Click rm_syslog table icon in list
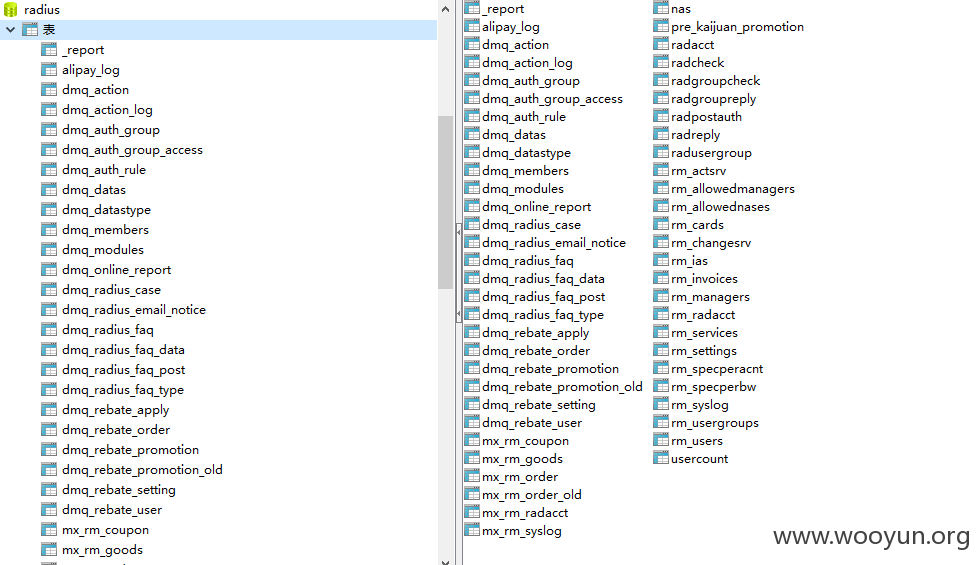Image resolution: width=979 pixels, height=565 pixels. click(661, 405)
